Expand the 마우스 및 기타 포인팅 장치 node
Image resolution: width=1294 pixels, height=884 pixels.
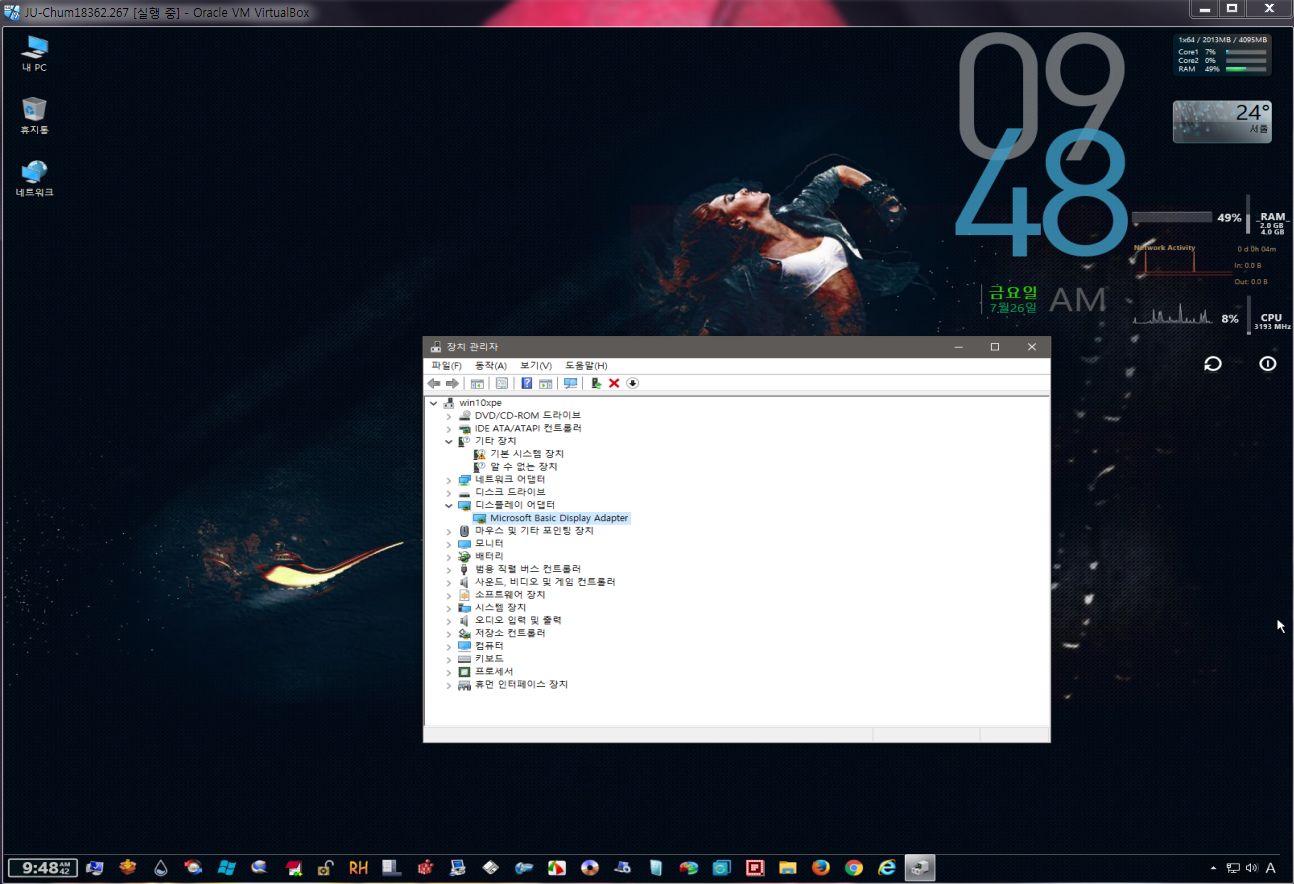(449, 531)
